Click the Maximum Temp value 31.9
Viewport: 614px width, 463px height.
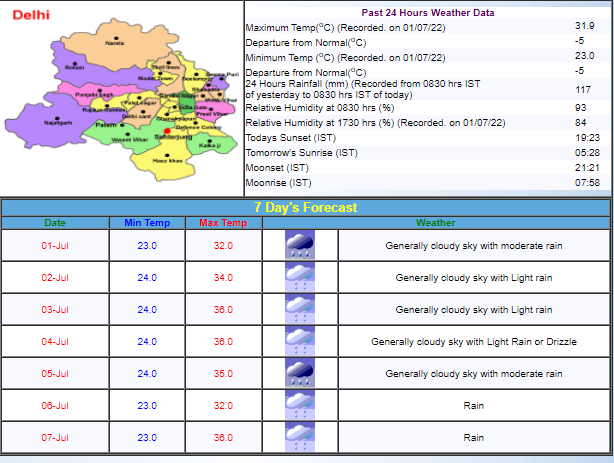click(x=585, y=25)
